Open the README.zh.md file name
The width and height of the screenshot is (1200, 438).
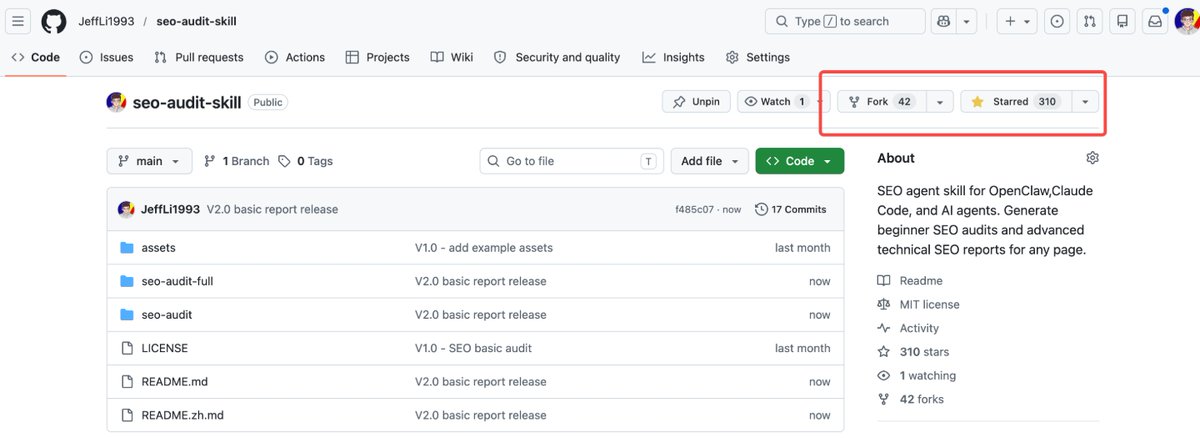click(x=183, y=415)
